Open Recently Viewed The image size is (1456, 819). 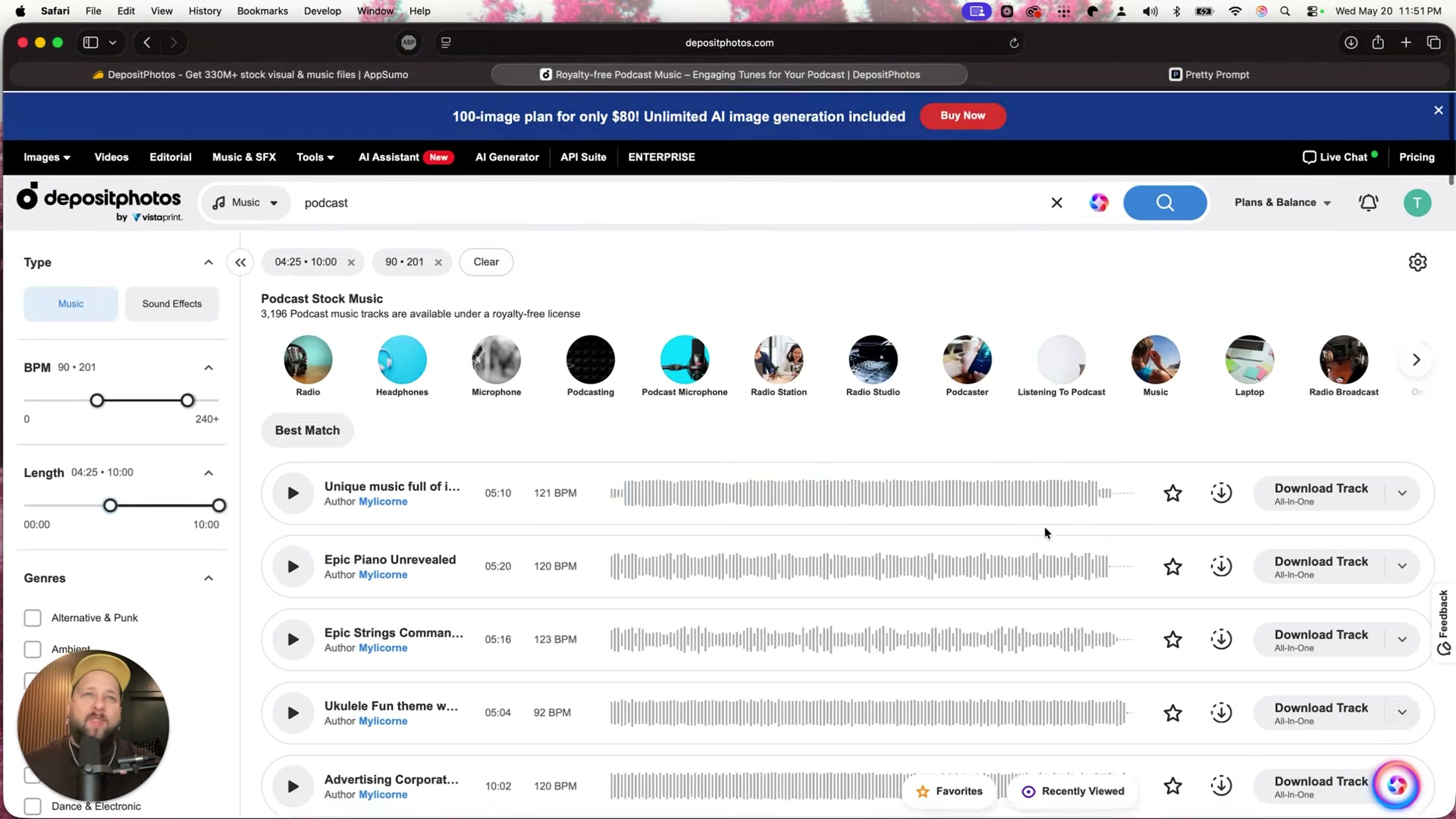[x=1073, y=791]
